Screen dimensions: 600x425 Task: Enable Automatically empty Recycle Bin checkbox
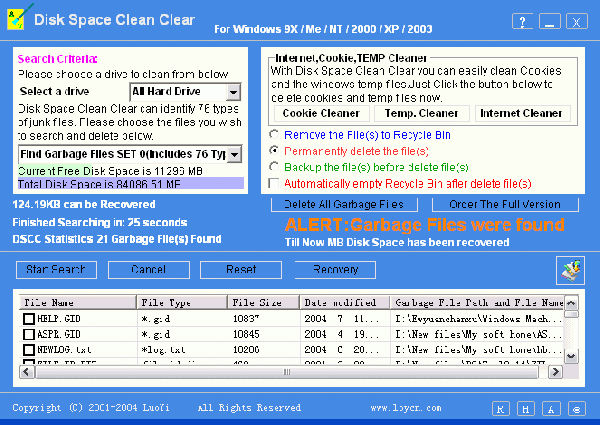[274, 183]
